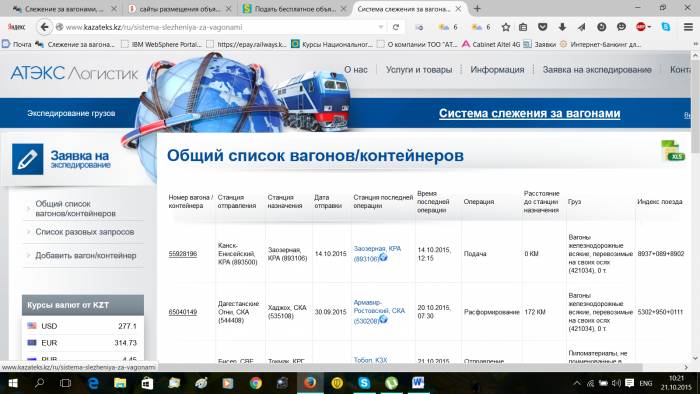Image resolution: width=700 pixels, height=394 pixels.
Task: Click the address bar URL field
Action: [x=219, y=27]
